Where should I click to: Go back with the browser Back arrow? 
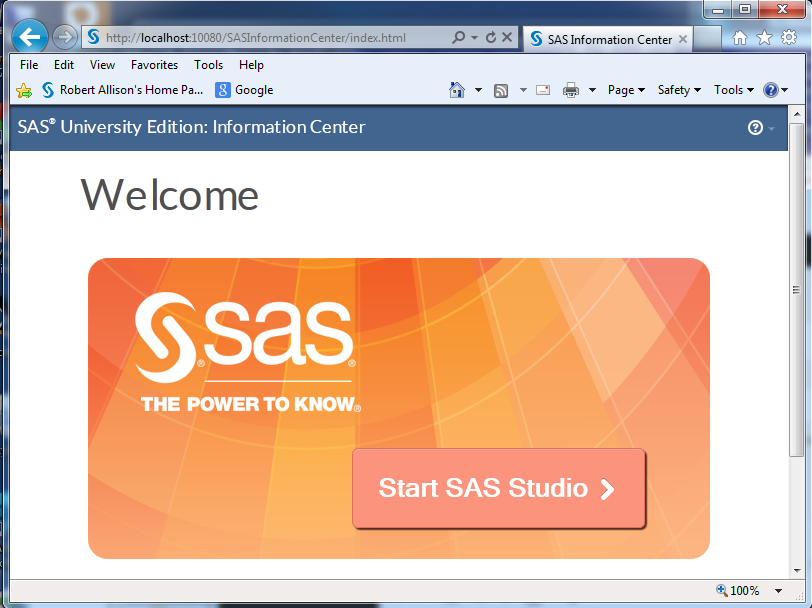click(30, 37)
